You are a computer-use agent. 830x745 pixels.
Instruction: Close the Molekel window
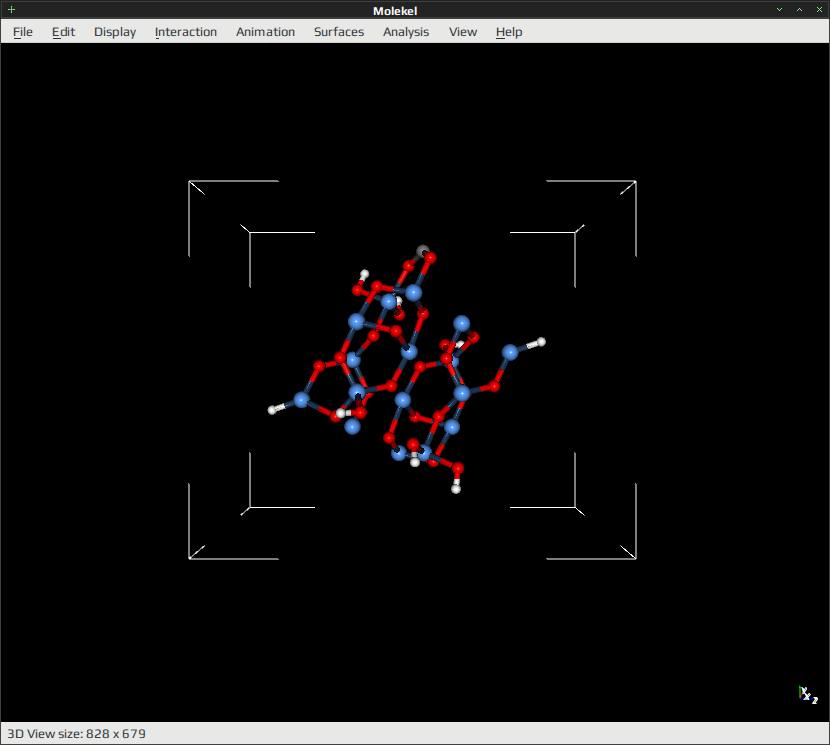[x=819, y=10]
